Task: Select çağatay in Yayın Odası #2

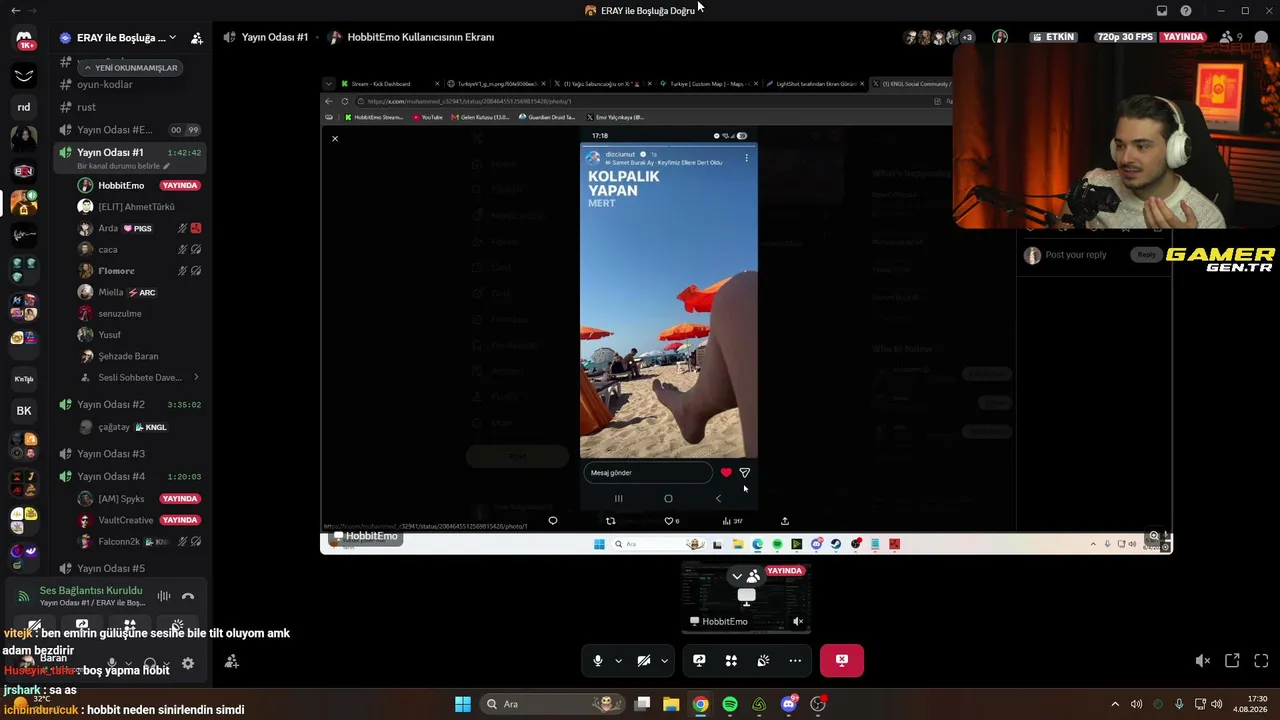Action: click(x=140, y=427)
